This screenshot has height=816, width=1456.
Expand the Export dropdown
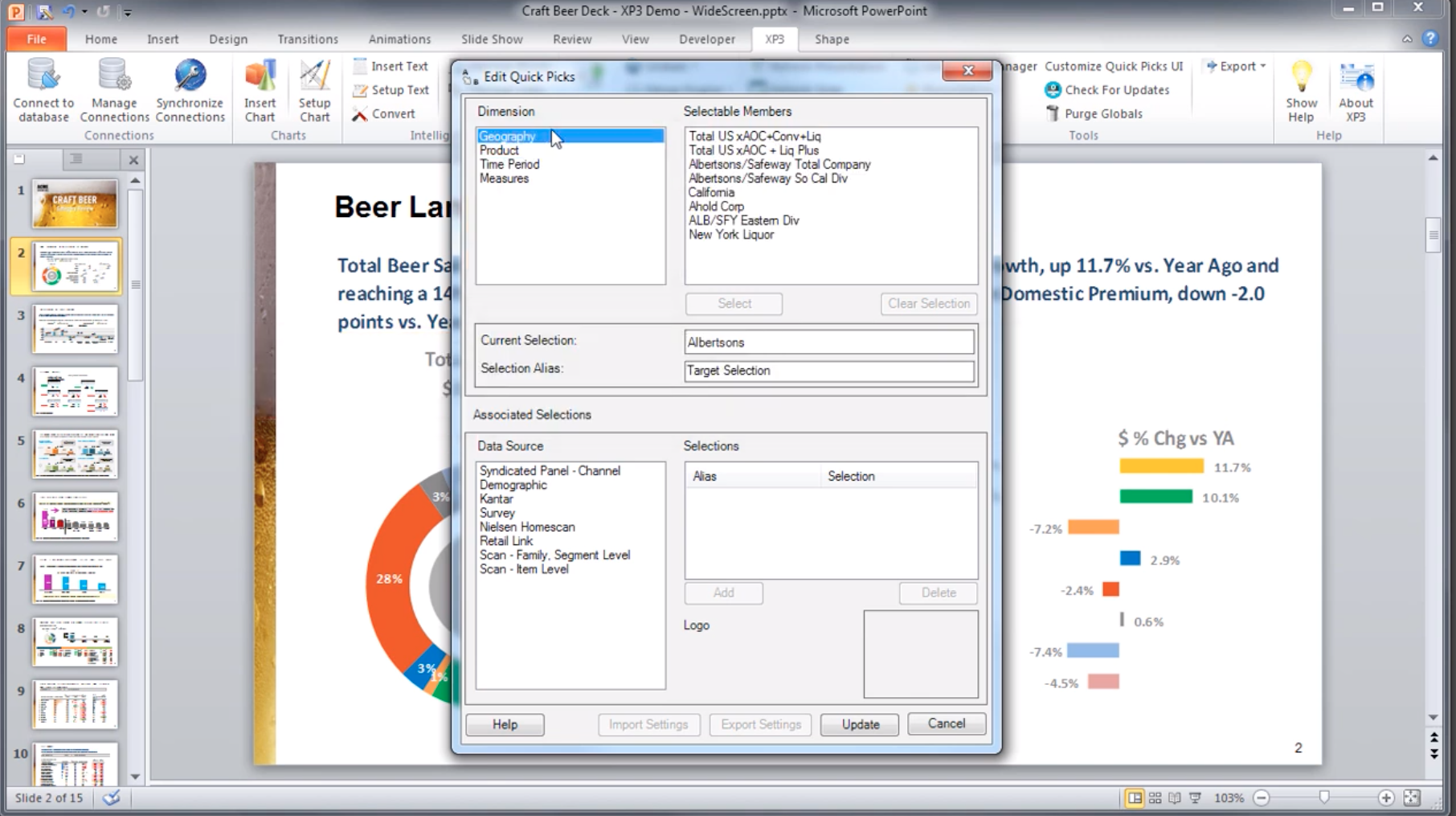point(1236,66)
